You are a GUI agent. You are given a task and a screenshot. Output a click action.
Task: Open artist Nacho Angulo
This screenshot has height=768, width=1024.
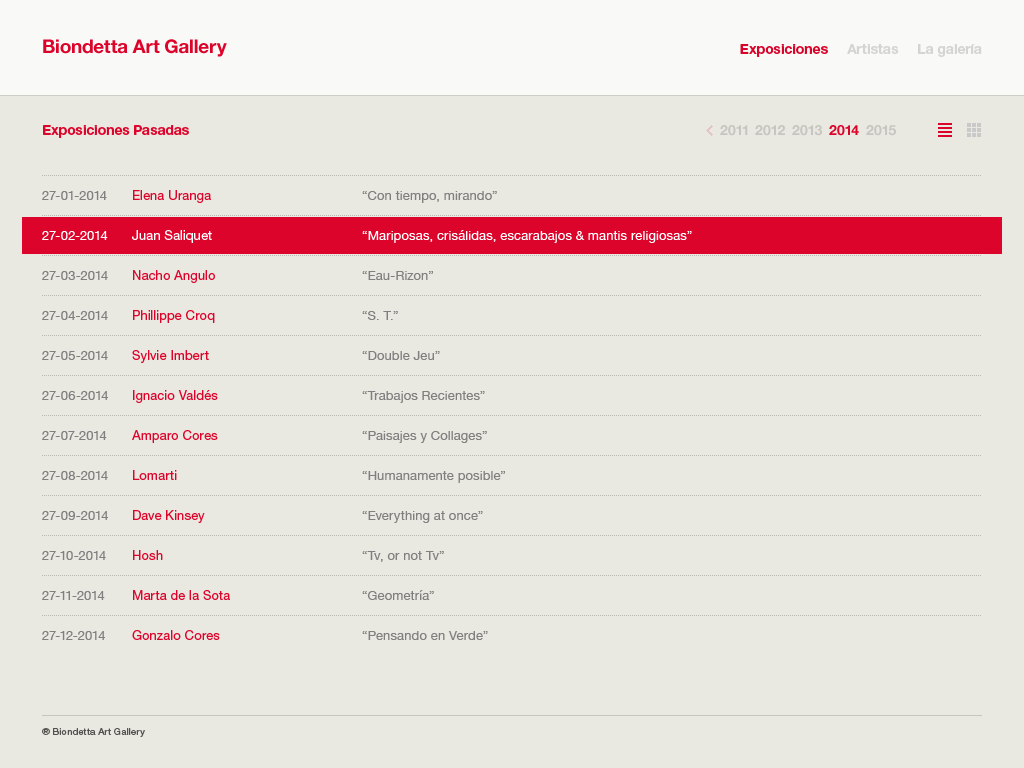(x=173, y=276)
